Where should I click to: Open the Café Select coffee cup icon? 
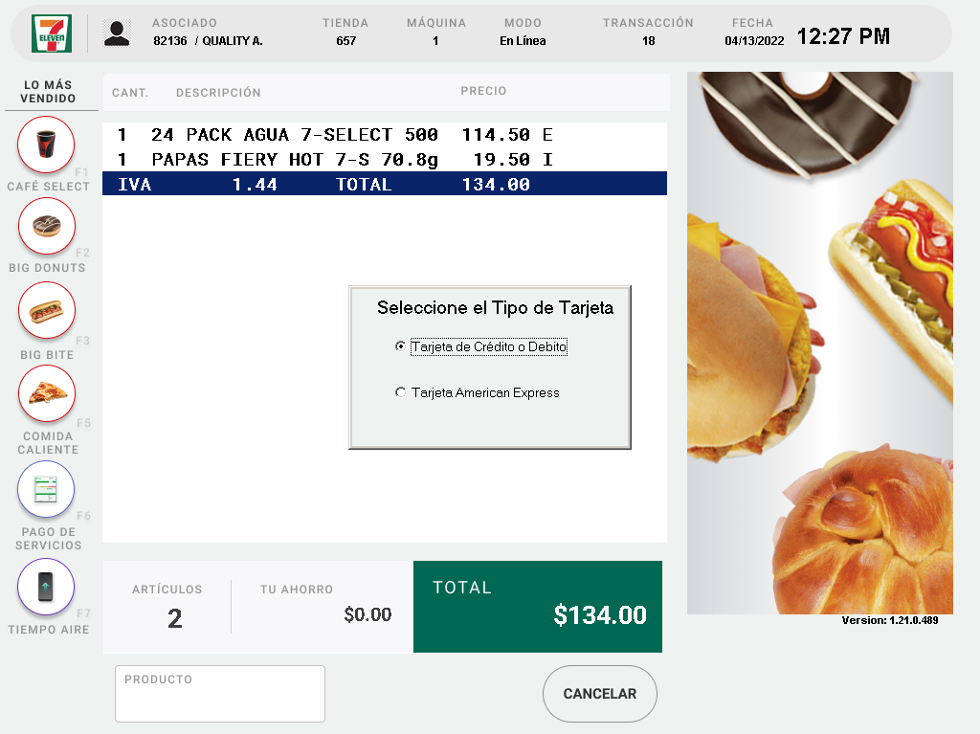tap(46, 145)
